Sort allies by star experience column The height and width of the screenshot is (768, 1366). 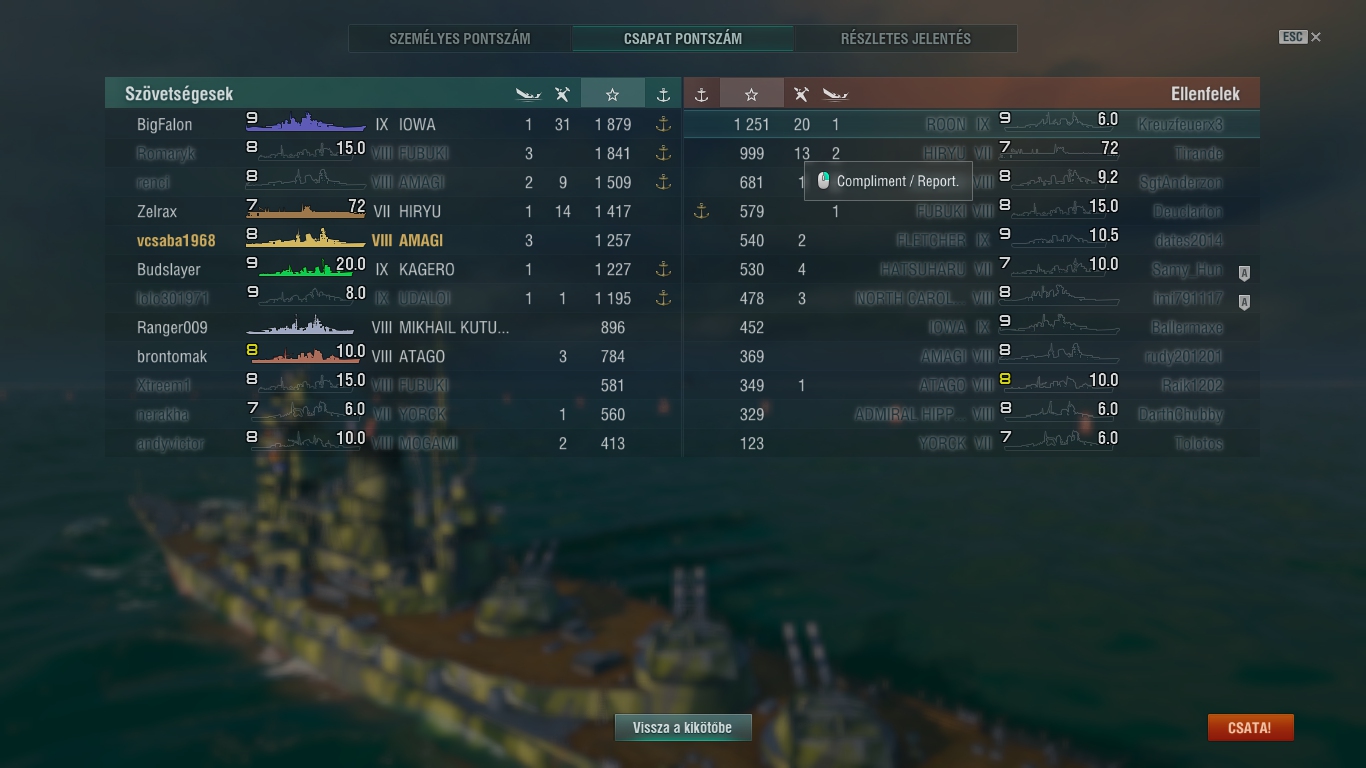click(x=612, y=94)
